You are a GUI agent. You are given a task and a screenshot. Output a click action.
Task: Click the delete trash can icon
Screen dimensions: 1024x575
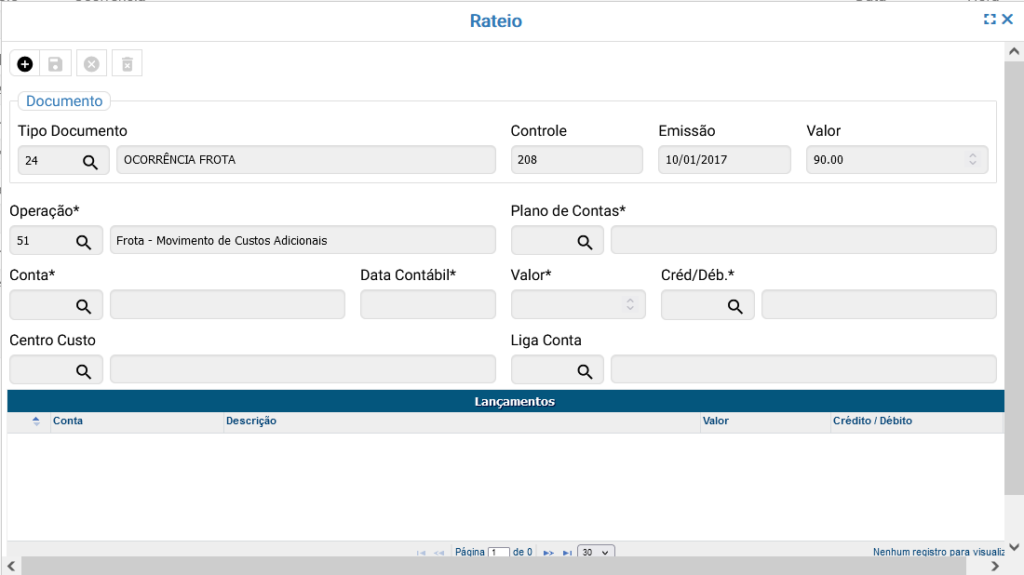127,64
